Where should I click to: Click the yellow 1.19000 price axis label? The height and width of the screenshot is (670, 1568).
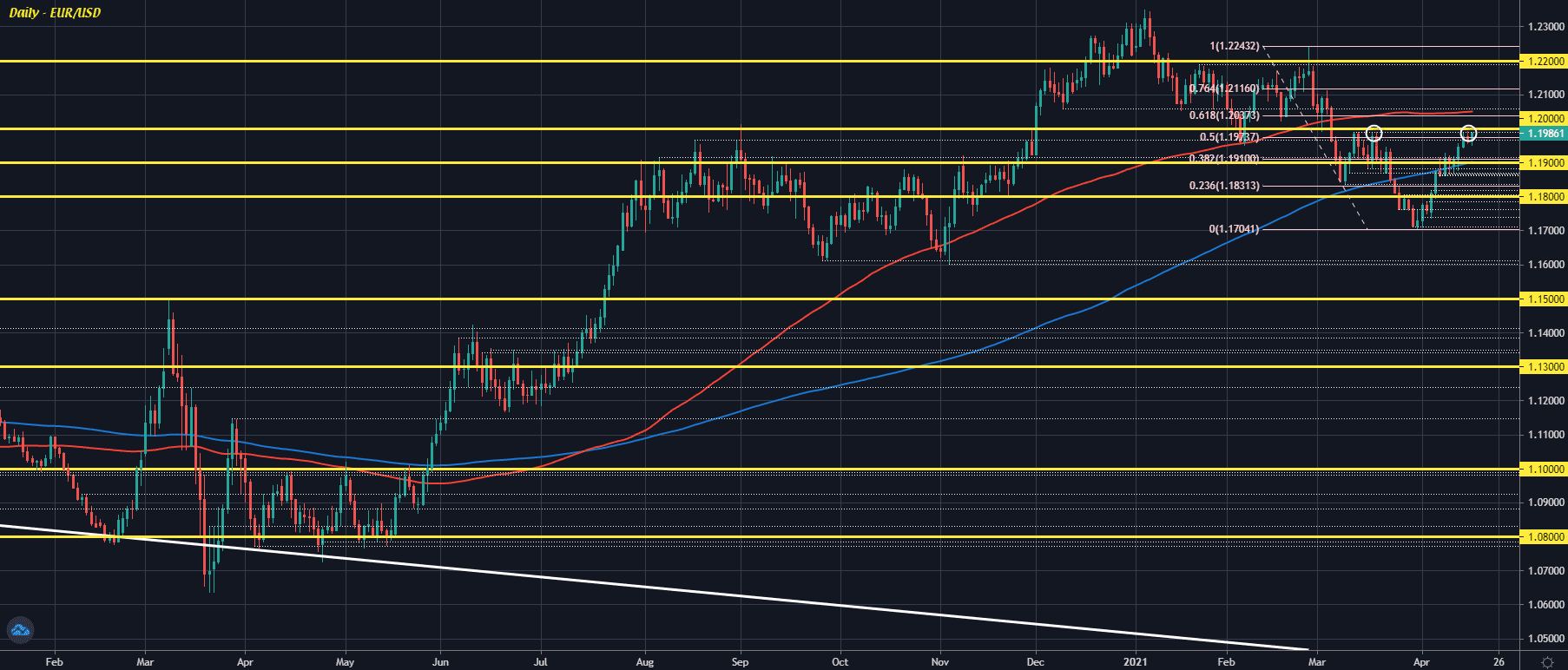(1545, 163)
